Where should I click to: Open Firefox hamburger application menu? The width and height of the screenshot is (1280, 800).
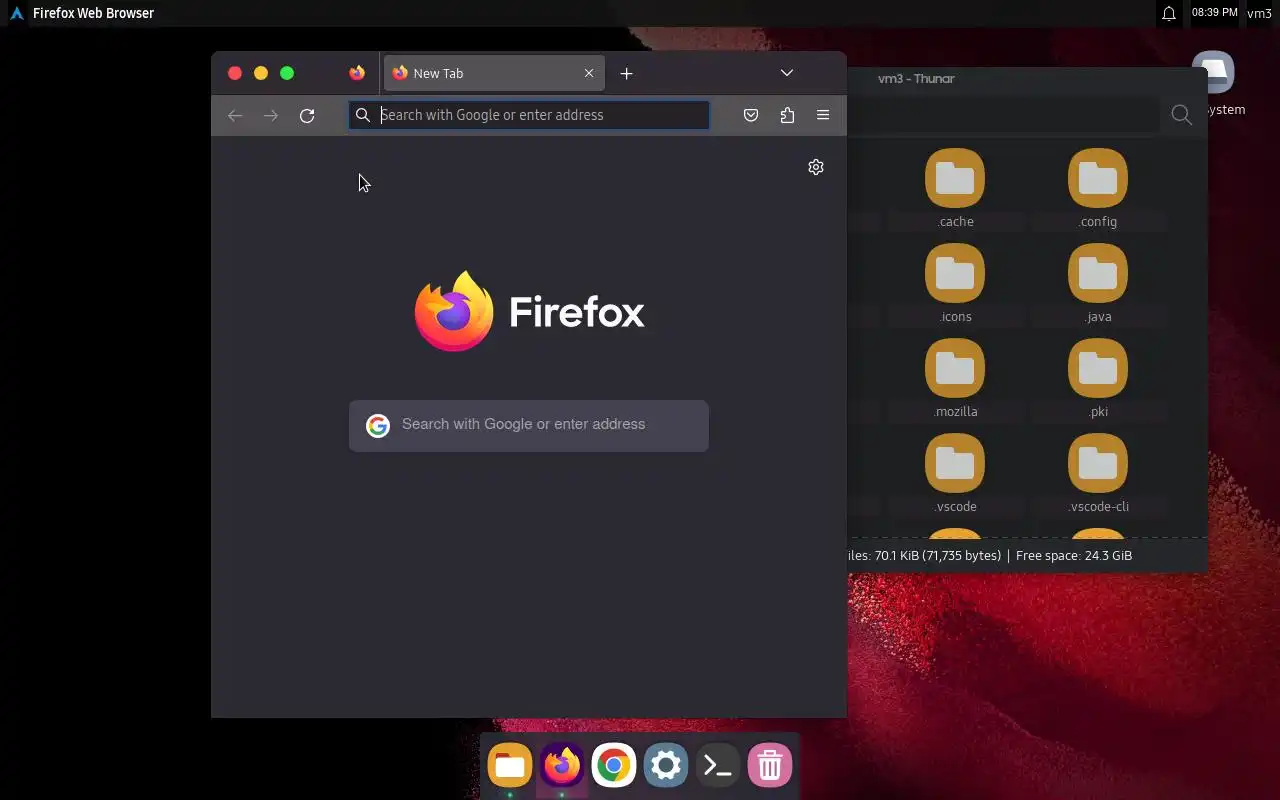(x=823, y=115)
